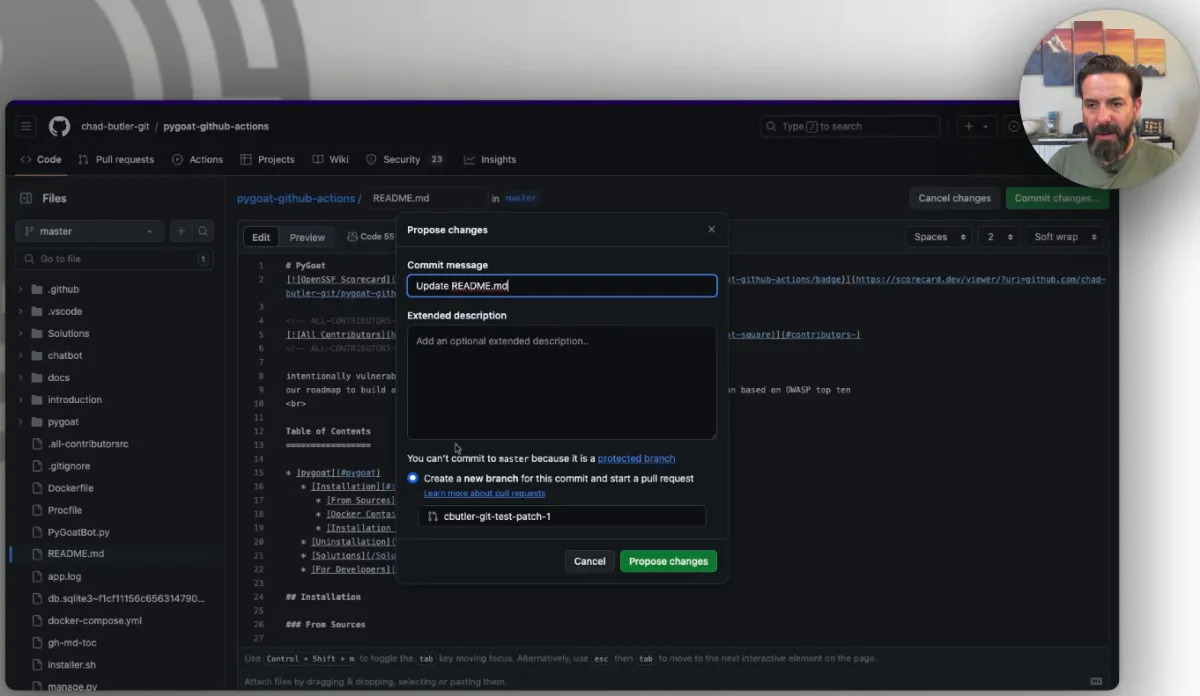This screenshot has height=696, width=1200.
Task: Click the 'Table of Contents' editor line
Action: (328, 431)
